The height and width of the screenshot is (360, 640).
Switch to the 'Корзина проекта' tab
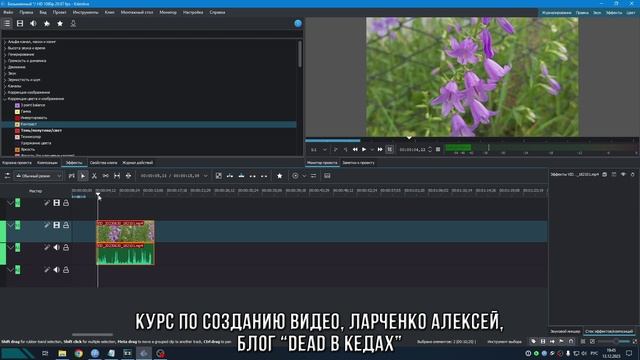[x=17, y=163]
